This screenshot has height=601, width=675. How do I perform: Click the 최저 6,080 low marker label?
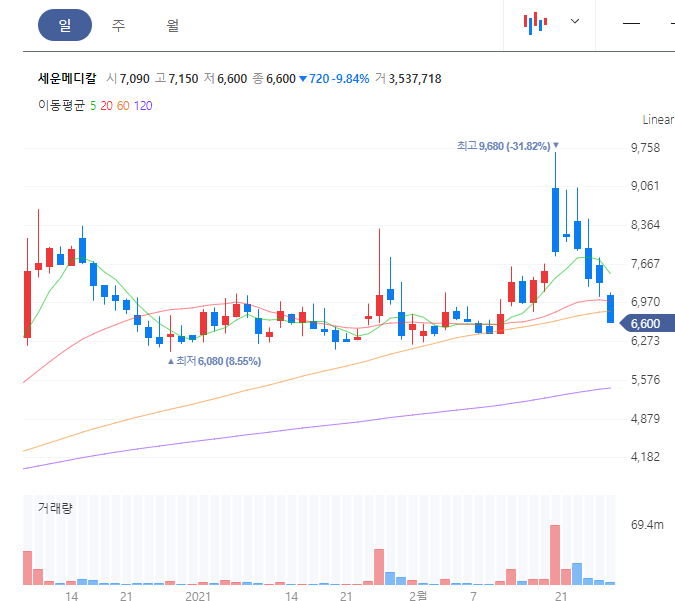214,361
